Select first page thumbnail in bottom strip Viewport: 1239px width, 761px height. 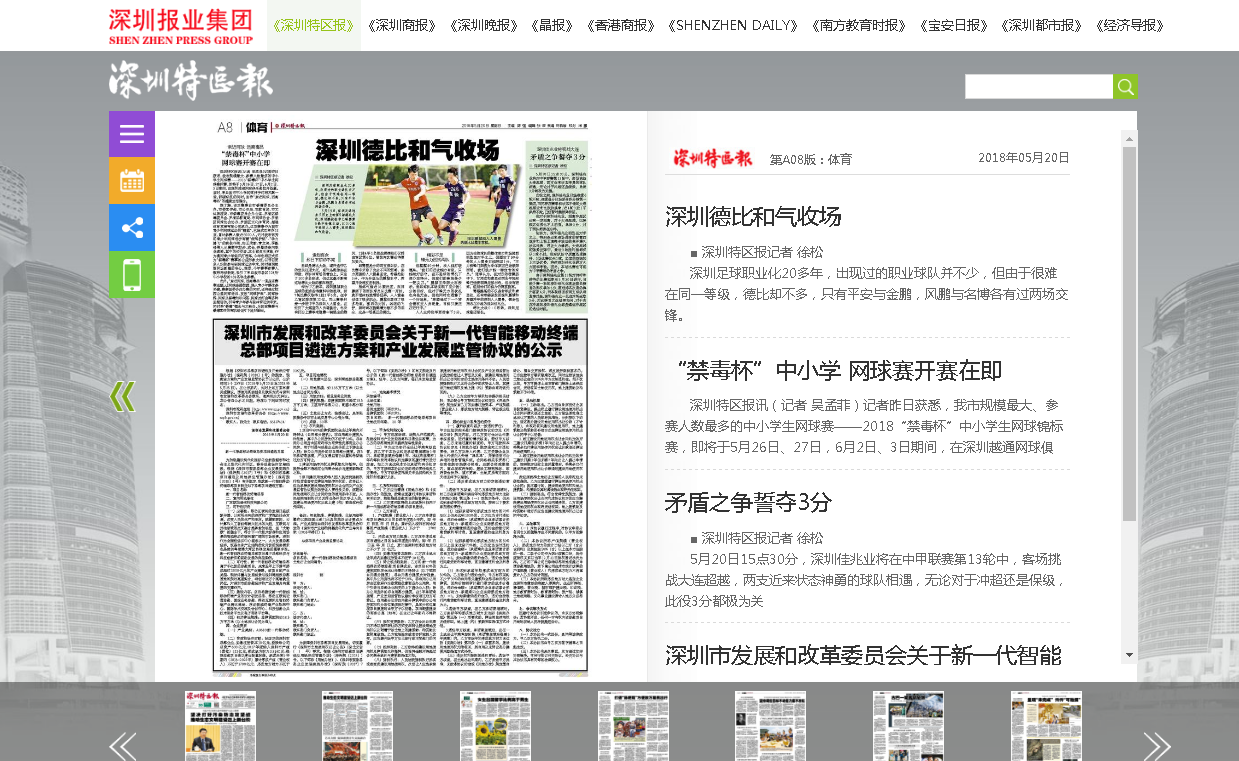pos(220,725)
